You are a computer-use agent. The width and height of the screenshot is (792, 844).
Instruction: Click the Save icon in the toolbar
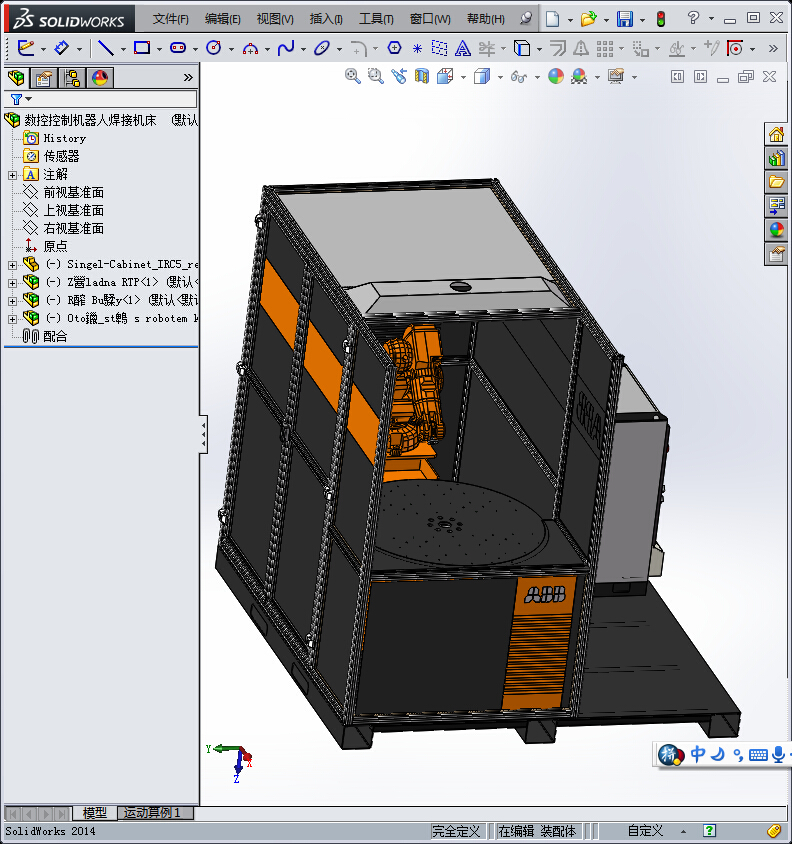tap(624, 19)
